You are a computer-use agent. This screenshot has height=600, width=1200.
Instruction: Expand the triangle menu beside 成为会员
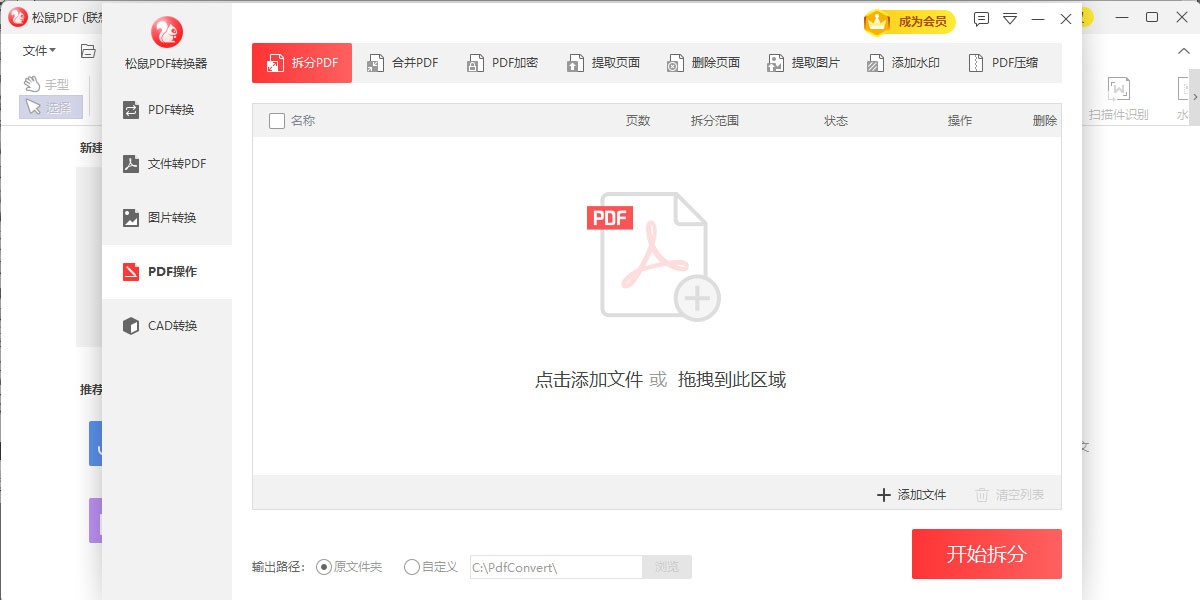[x=1010, y=19]
